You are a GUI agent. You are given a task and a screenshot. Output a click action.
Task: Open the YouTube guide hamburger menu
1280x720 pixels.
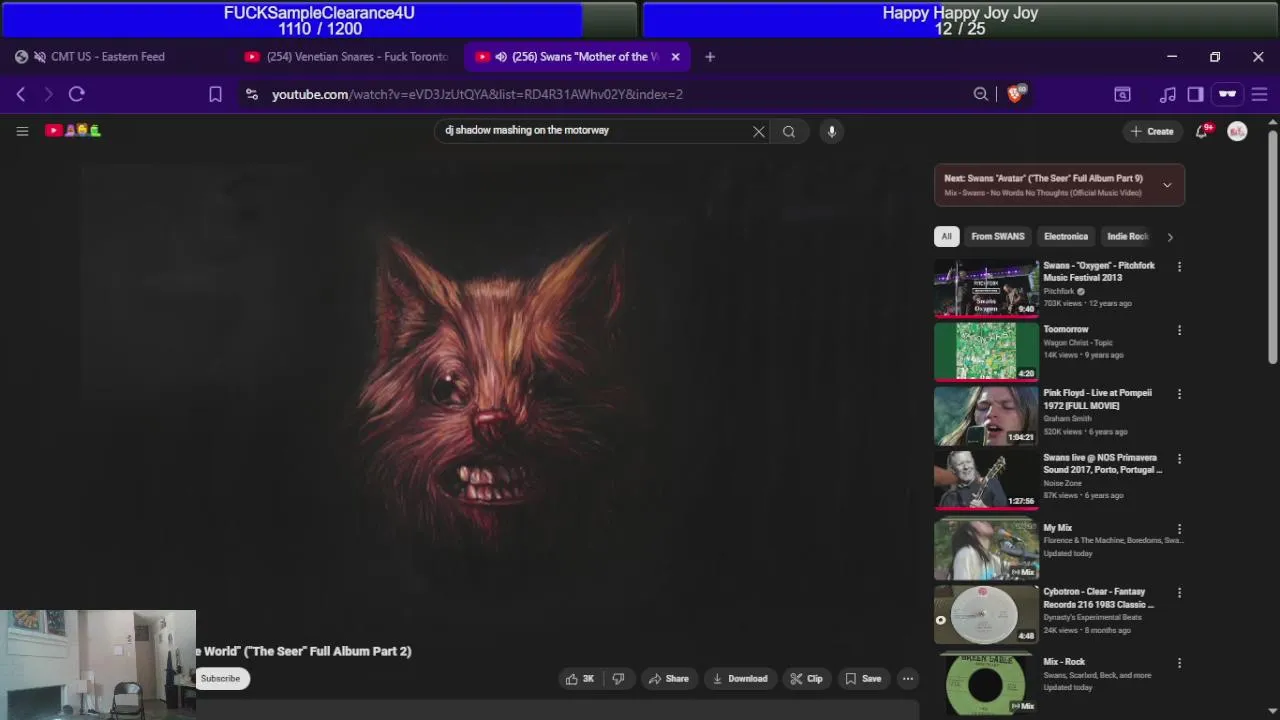(22, 131)
